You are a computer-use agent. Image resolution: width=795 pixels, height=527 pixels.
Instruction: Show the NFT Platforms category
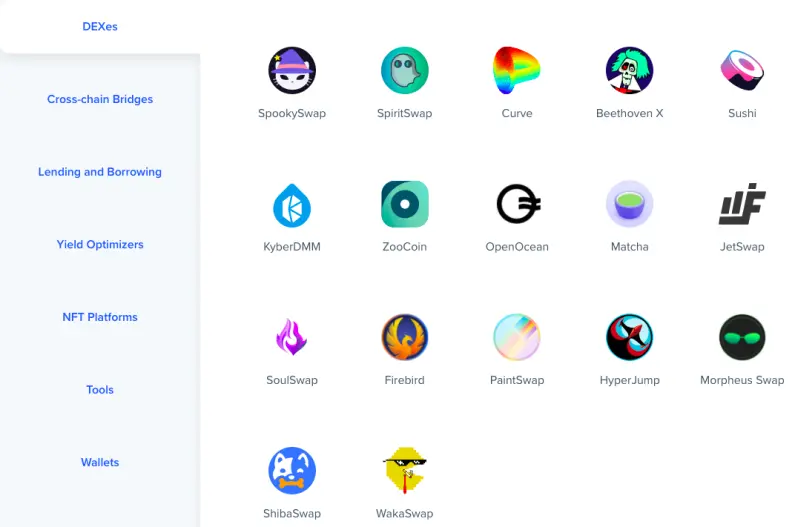100,317
